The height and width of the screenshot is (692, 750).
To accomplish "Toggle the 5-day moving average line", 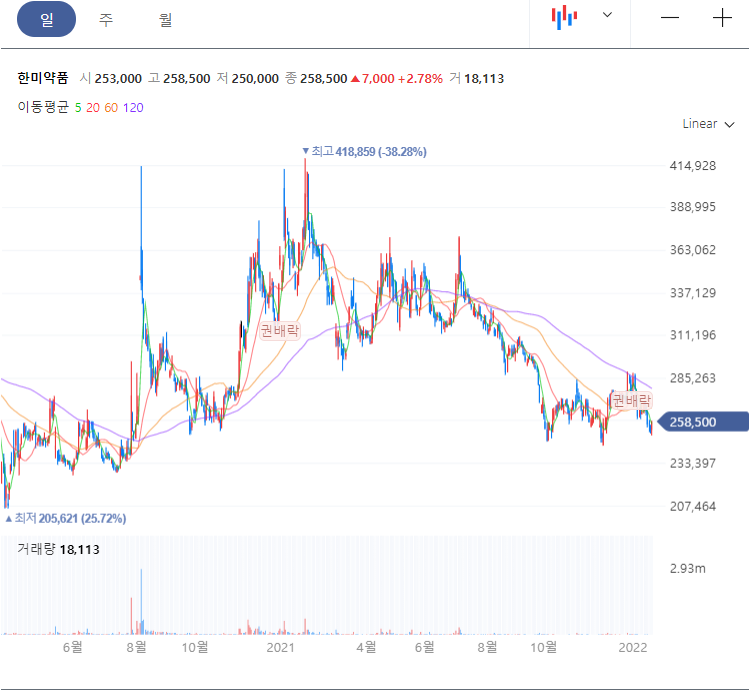I will (78, 108).
